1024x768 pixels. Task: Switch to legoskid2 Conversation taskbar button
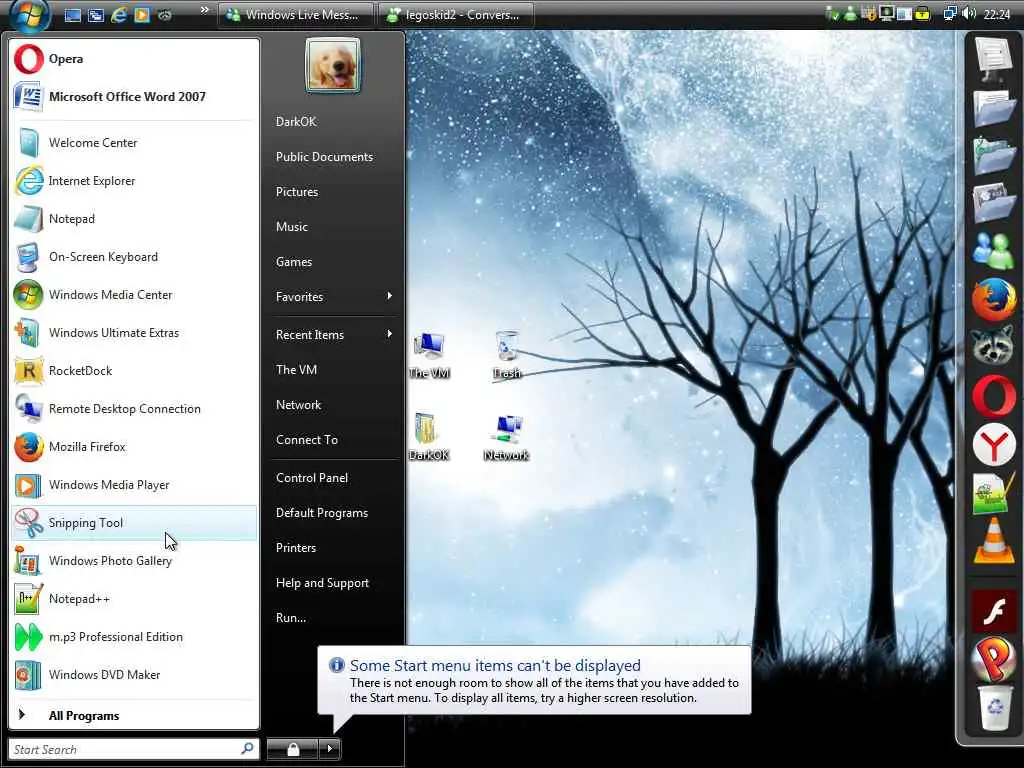(456, 14)
